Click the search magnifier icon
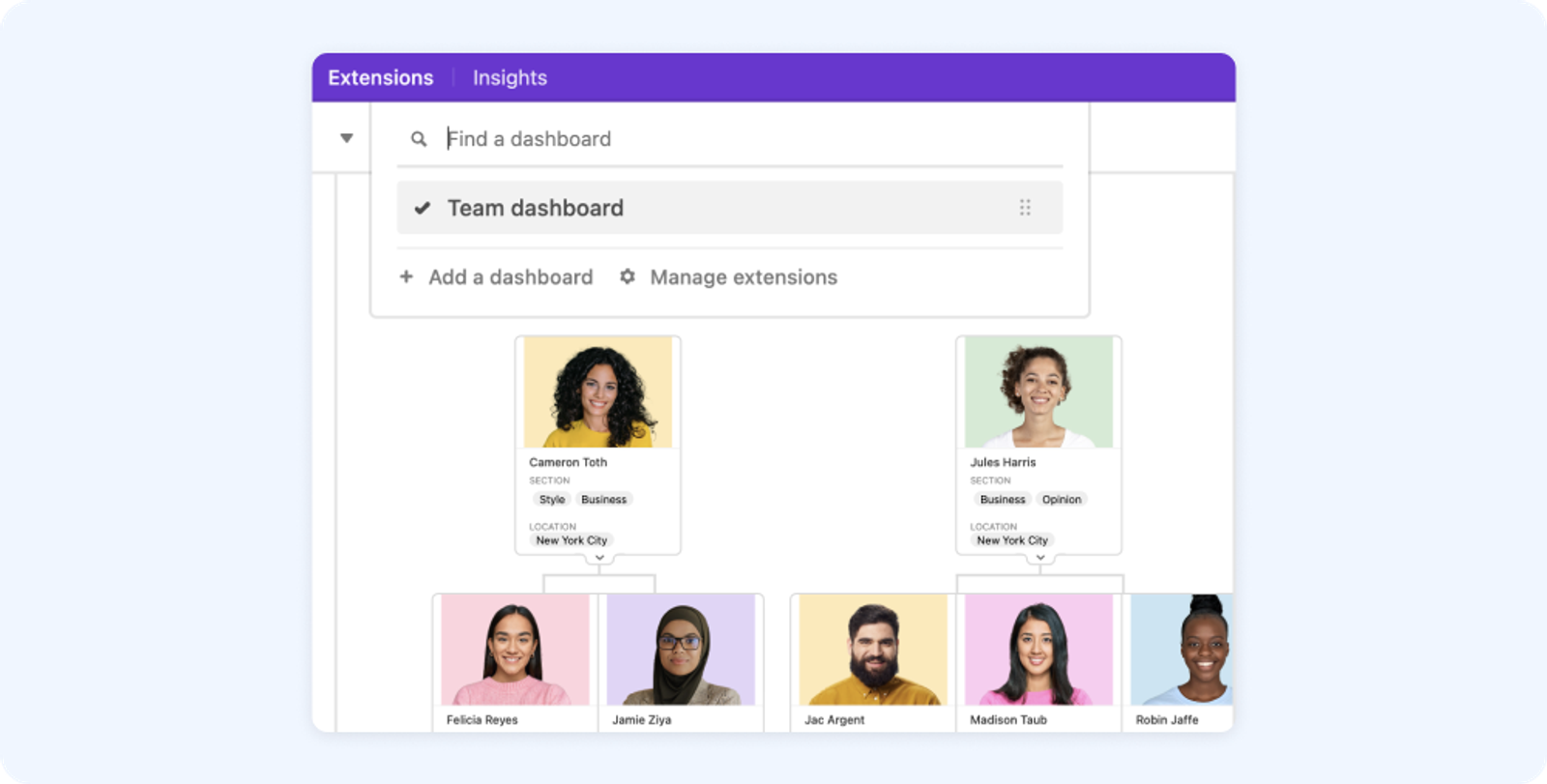This screenshot has width=1547, height=784. click(x=419, y=139)
